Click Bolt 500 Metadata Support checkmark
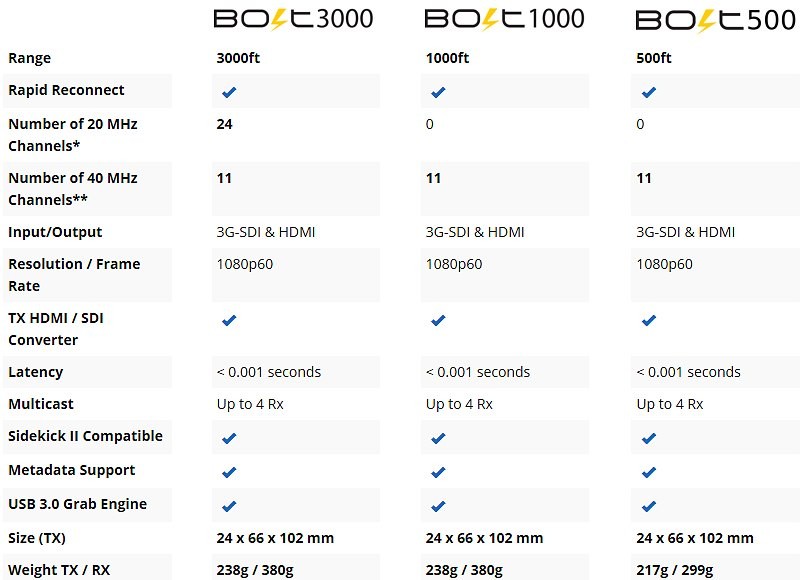 click(649, 472)
